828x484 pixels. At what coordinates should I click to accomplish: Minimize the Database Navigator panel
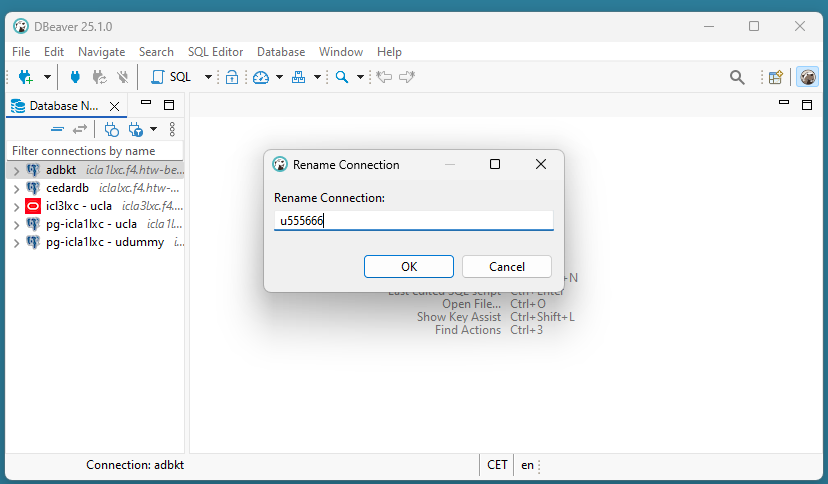click(146, 103)
